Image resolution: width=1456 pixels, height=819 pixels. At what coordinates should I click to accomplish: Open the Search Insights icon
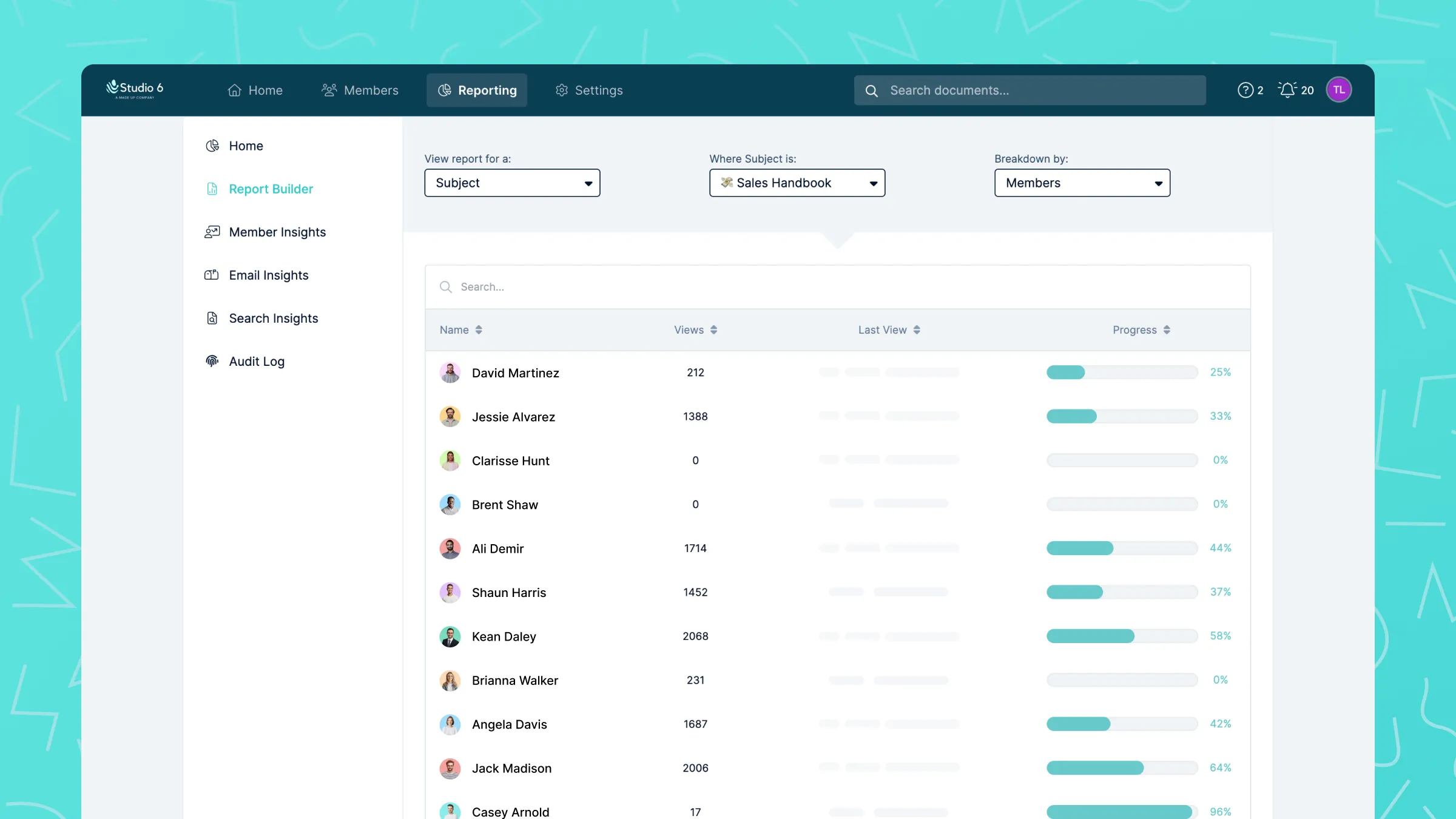point(212,318)
